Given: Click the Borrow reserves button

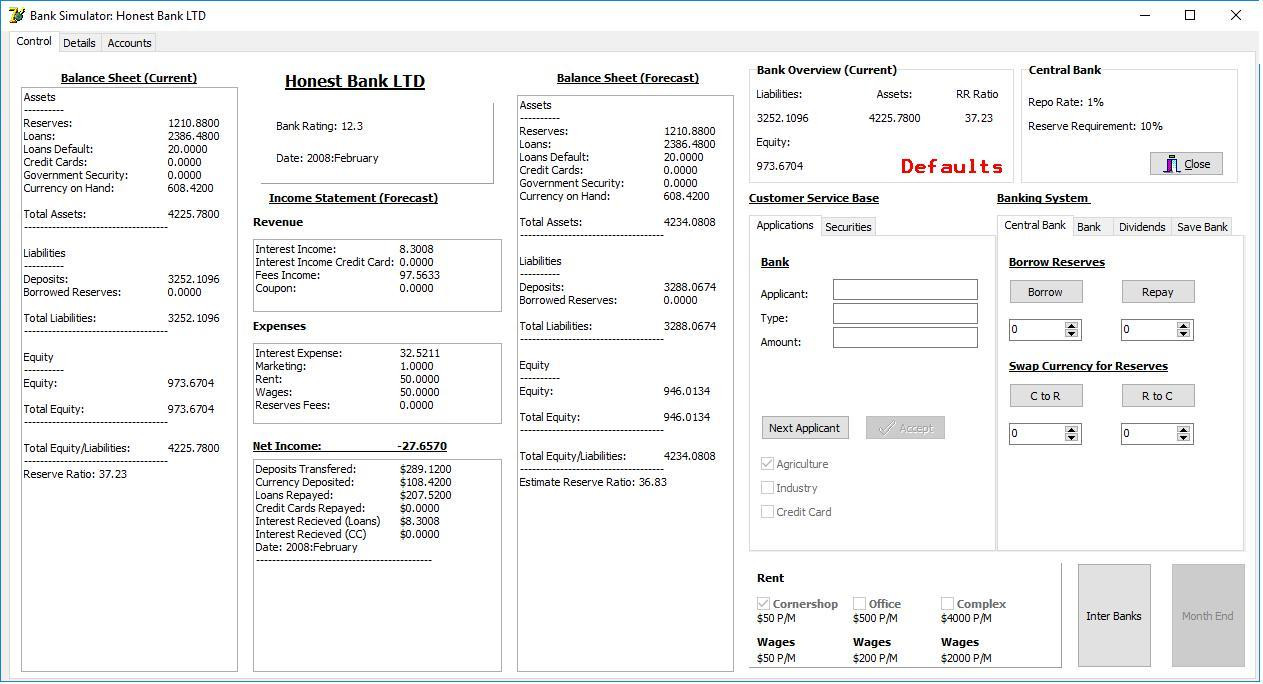Looking at the screenshot, I should (x=1045, y=292).
